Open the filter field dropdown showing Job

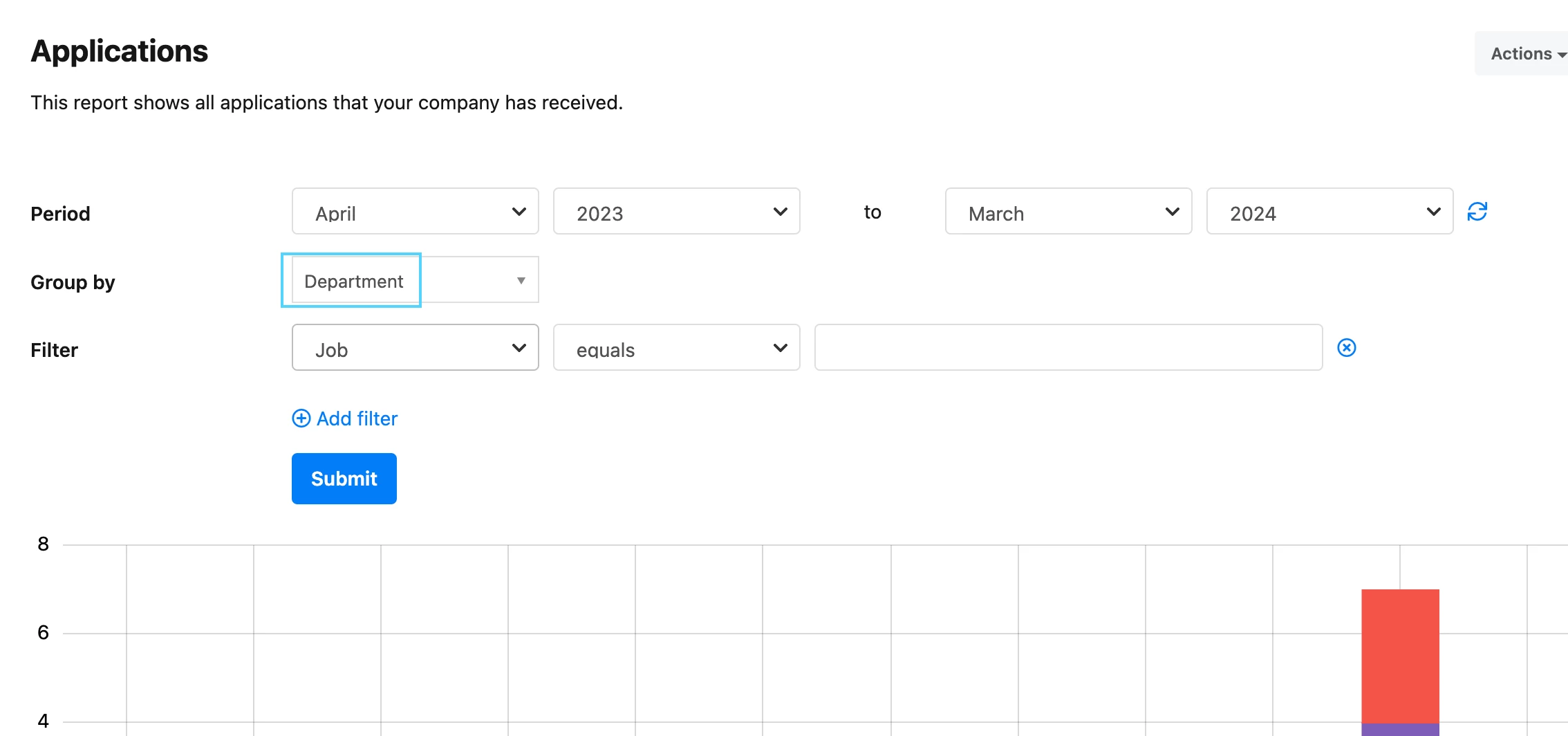click(415, 347)
